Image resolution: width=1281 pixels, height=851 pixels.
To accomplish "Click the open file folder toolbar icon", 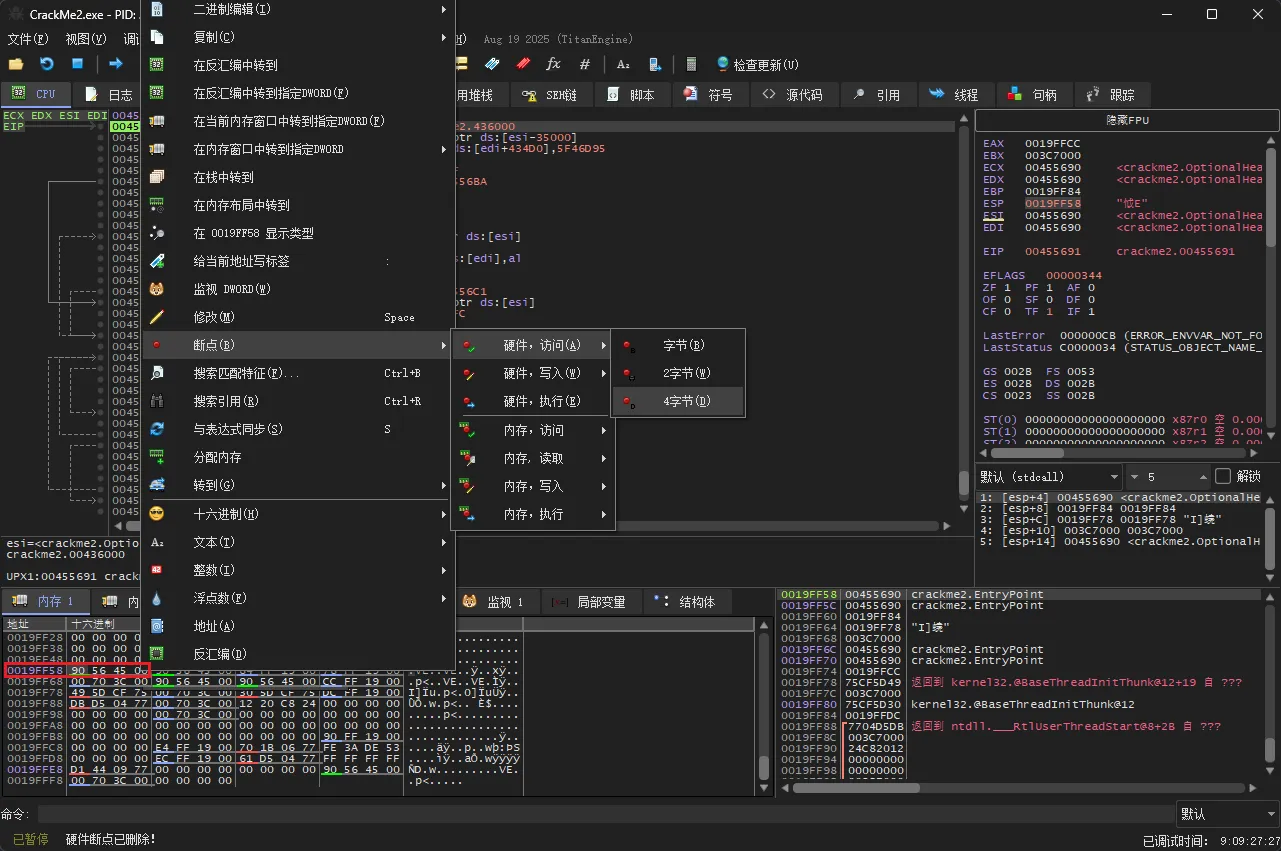I will click(x=16, y=64).
